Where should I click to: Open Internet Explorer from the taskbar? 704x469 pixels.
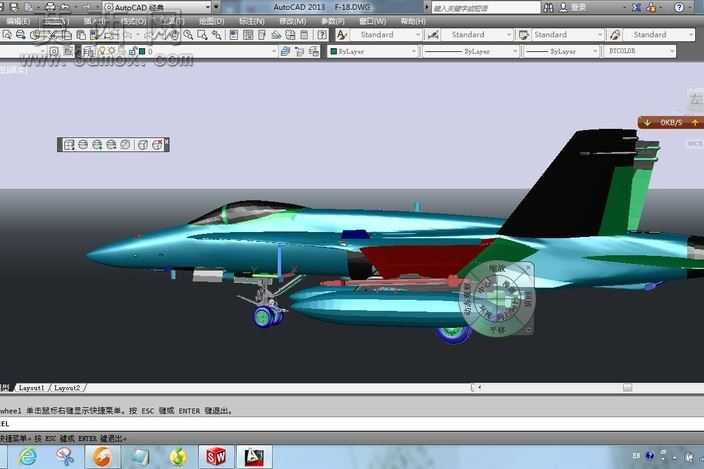click(x=28, y=457)
